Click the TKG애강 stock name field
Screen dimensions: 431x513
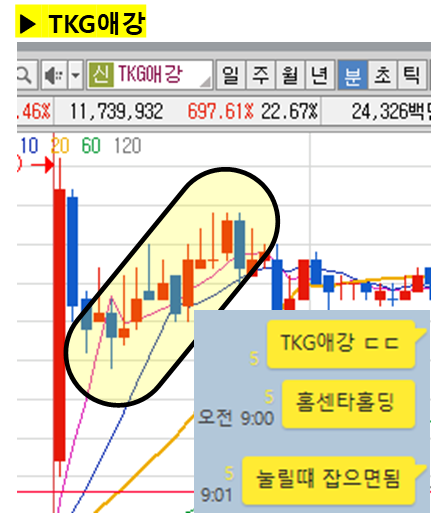pos(150,75)
